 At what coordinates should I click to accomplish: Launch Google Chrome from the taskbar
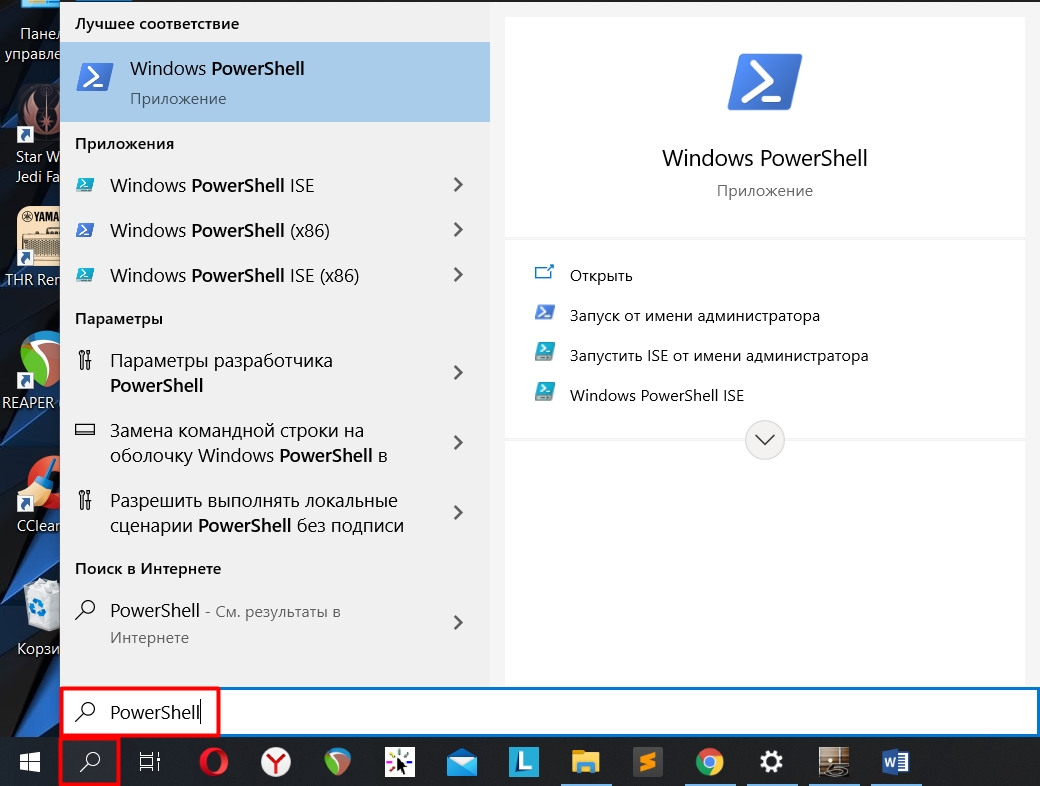(x=710, y=762)
